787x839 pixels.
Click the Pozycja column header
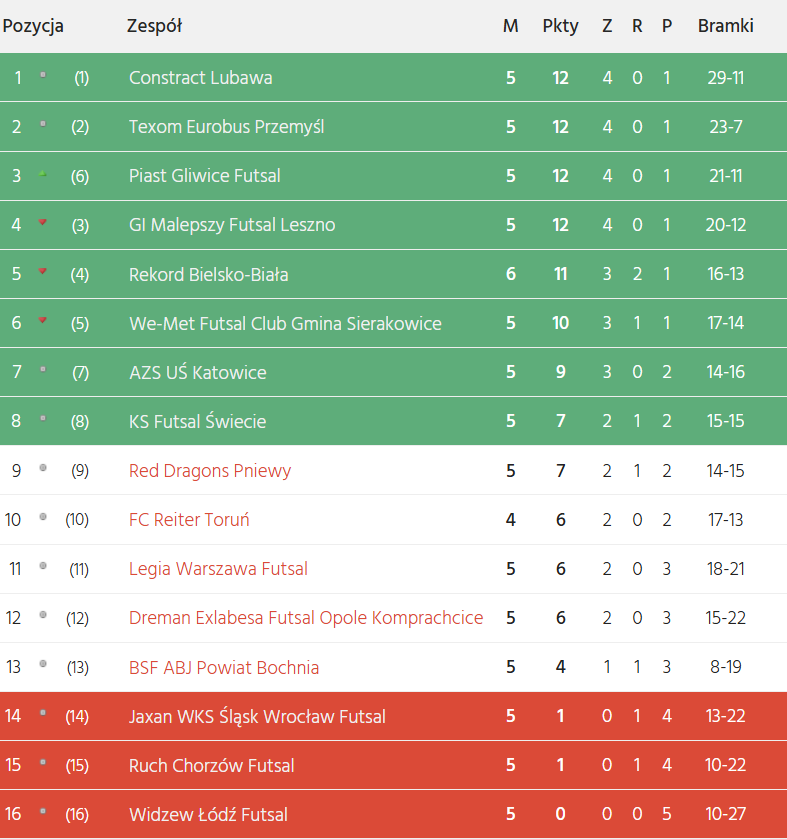(x=33, y=26)
